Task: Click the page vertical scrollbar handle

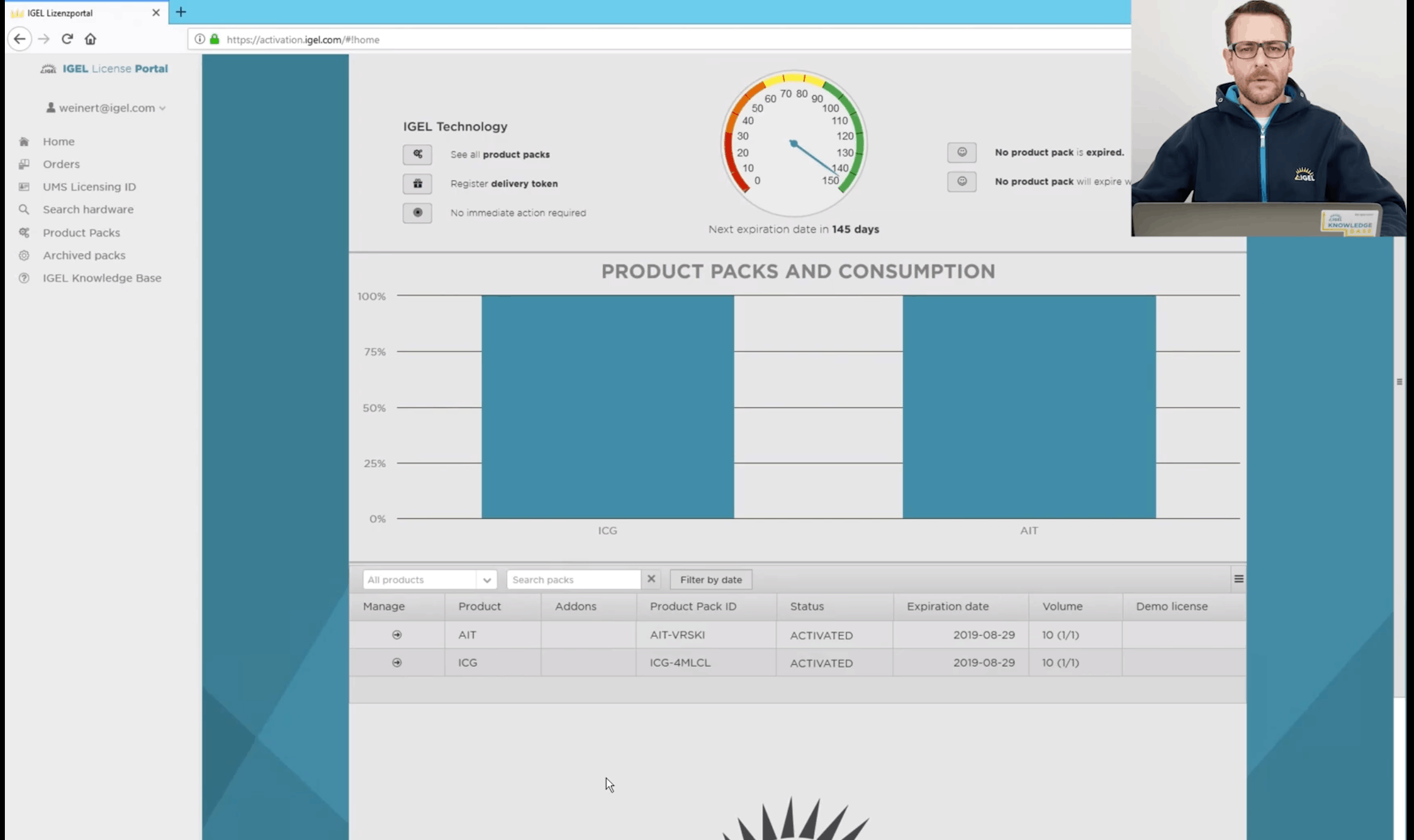Action: 1399,382
